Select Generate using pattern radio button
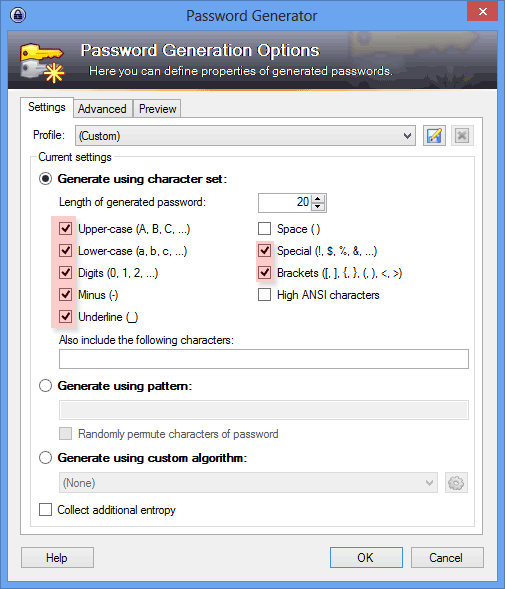505x589 pixels. [45, 386]
